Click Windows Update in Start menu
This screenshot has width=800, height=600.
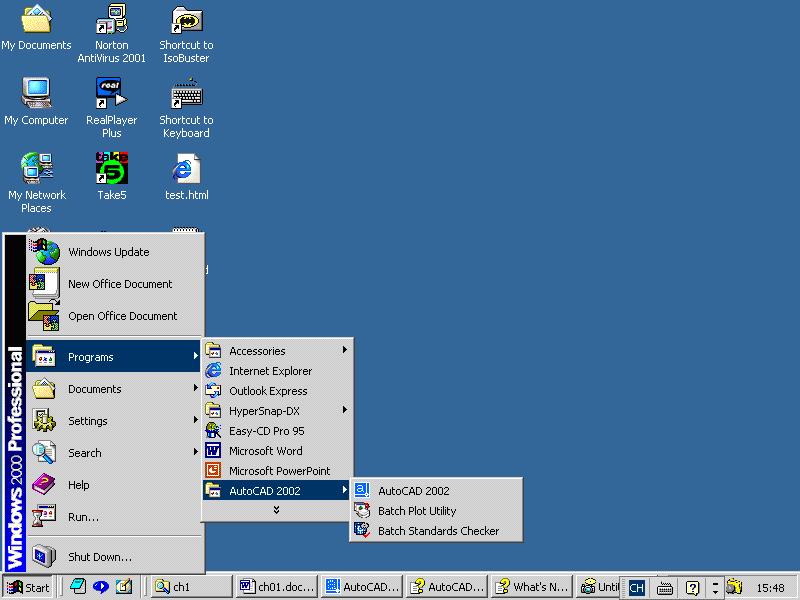(x=115, y=252)
